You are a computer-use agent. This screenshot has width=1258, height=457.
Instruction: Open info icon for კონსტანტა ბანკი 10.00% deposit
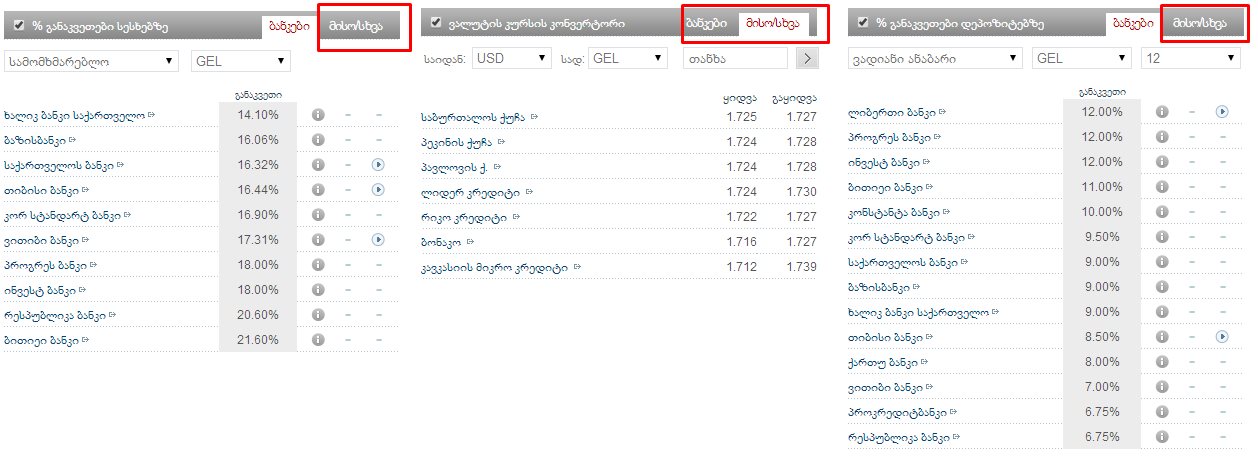[x=1162, y=212]
